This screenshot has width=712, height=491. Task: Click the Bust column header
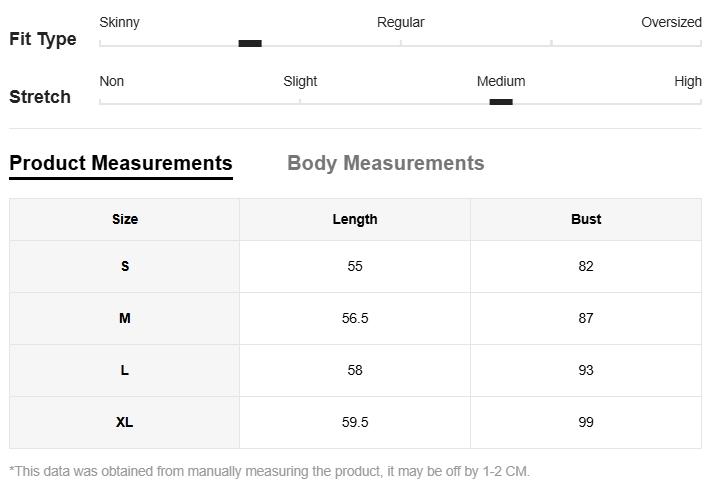586,219
